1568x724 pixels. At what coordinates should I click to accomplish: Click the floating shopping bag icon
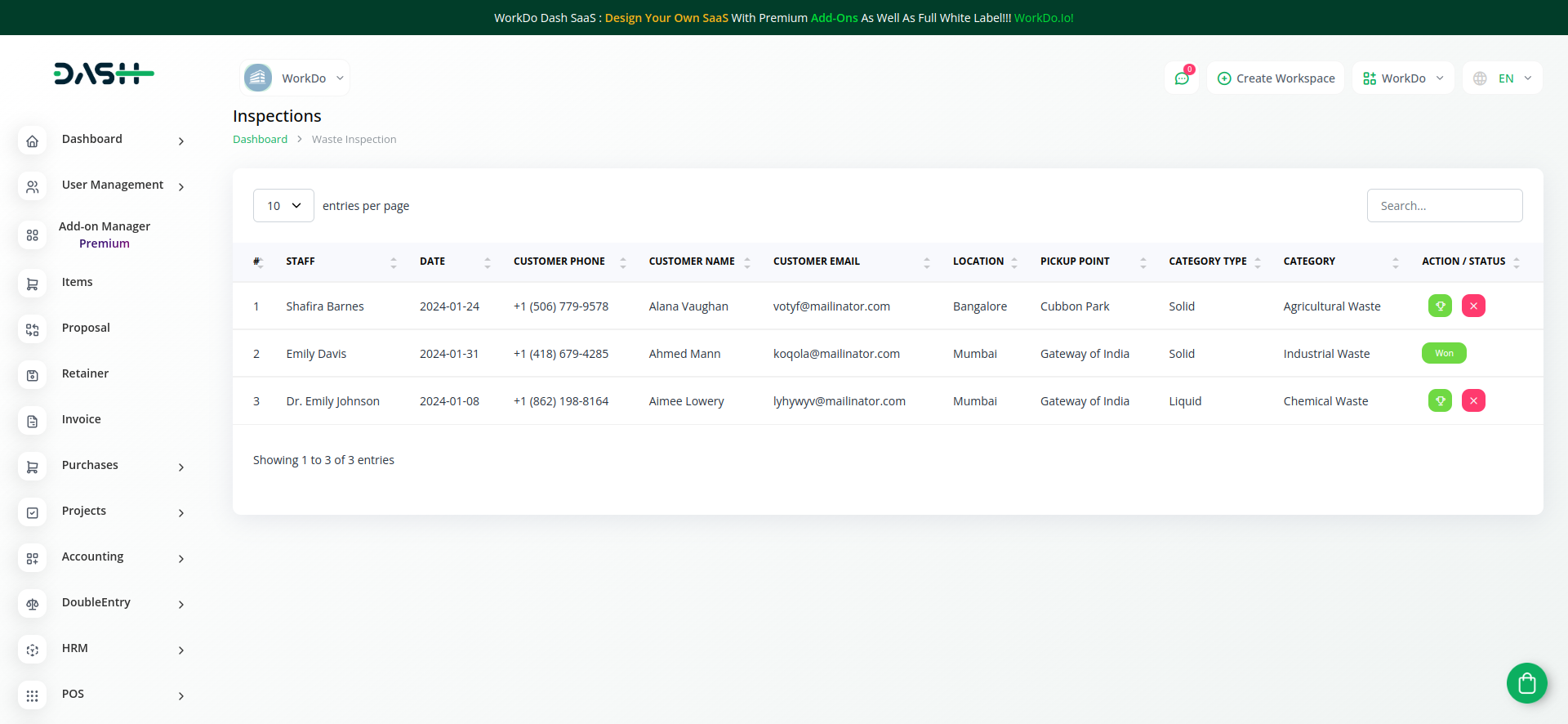[1526, 683]
